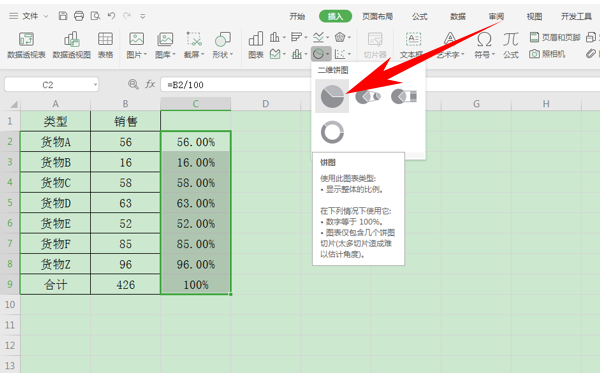The width and height of the screenshot is (600, 376).
Task: Select the 合计 cell
Action: (x=55, y=285)
